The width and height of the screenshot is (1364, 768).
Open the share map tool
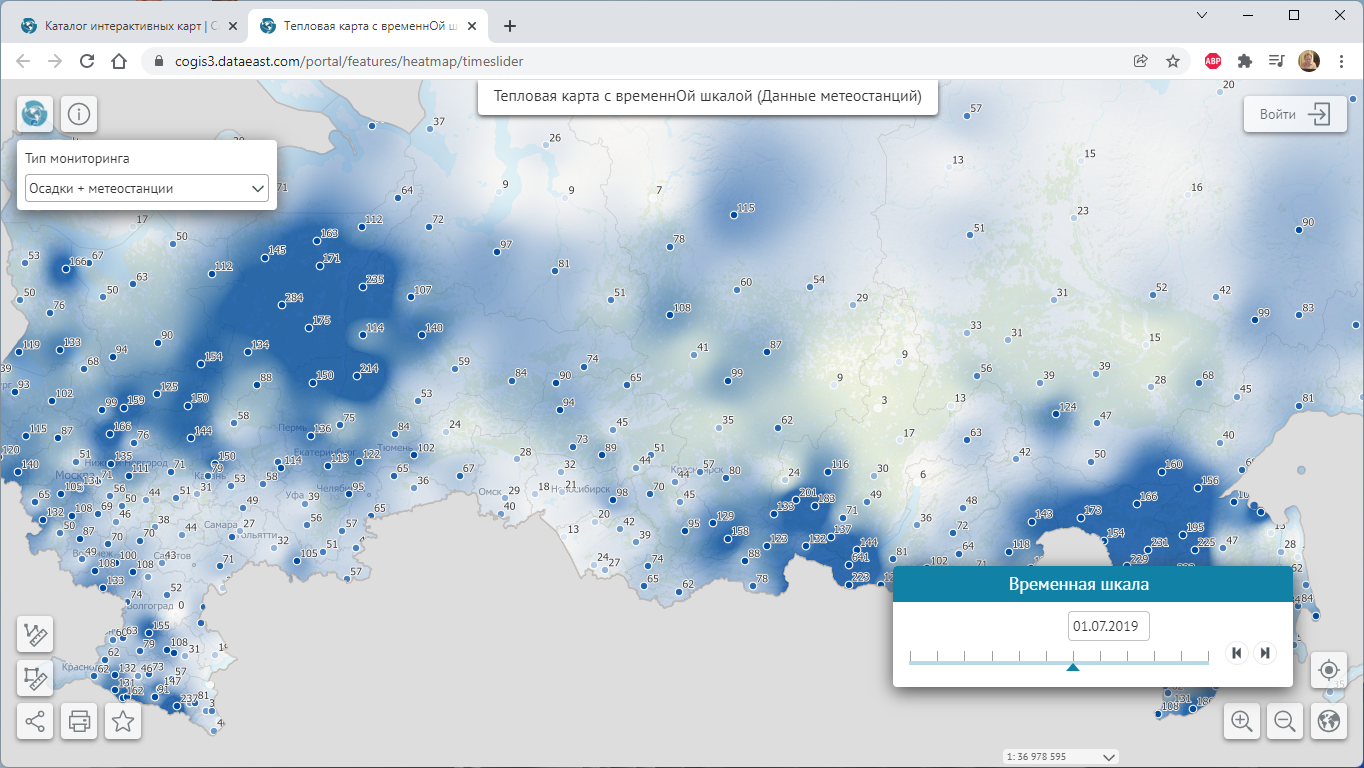35,721
